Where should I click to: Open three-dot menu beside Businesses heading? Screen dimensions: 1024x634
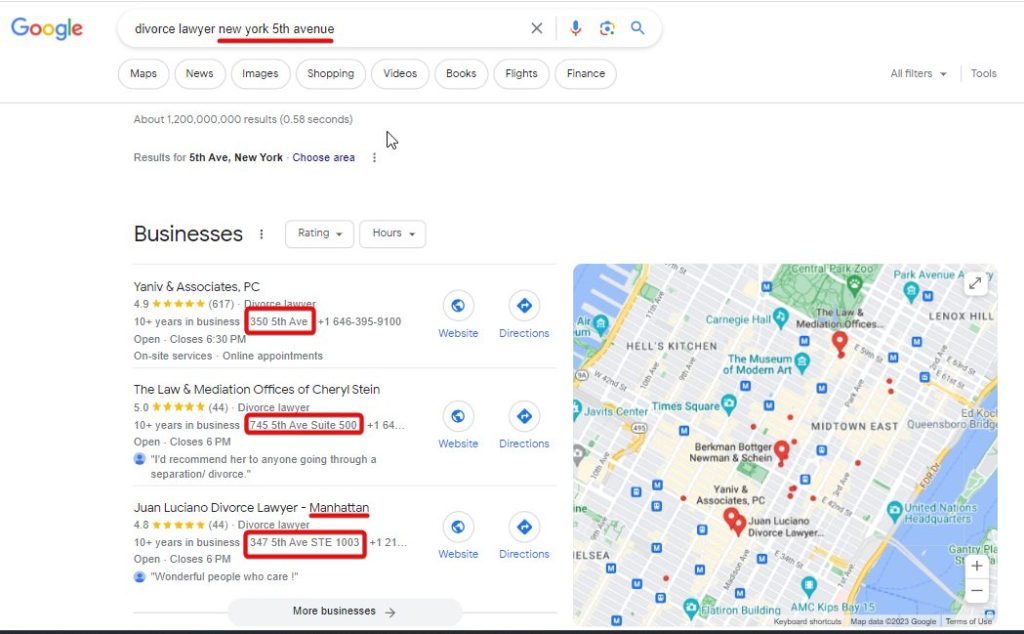tap(261, 234)
